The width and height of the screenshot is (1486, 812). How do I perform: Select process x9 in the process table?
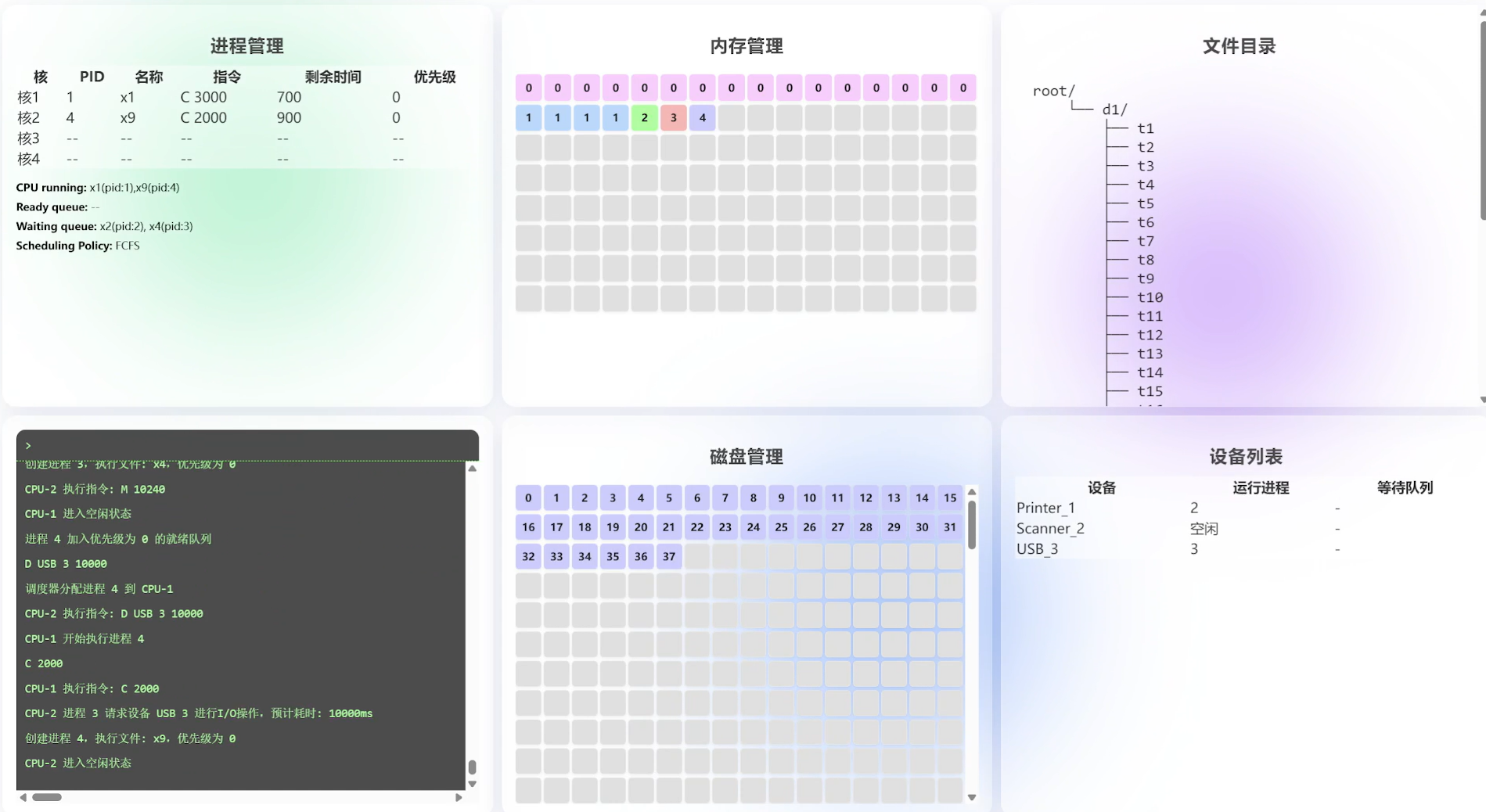128,118
